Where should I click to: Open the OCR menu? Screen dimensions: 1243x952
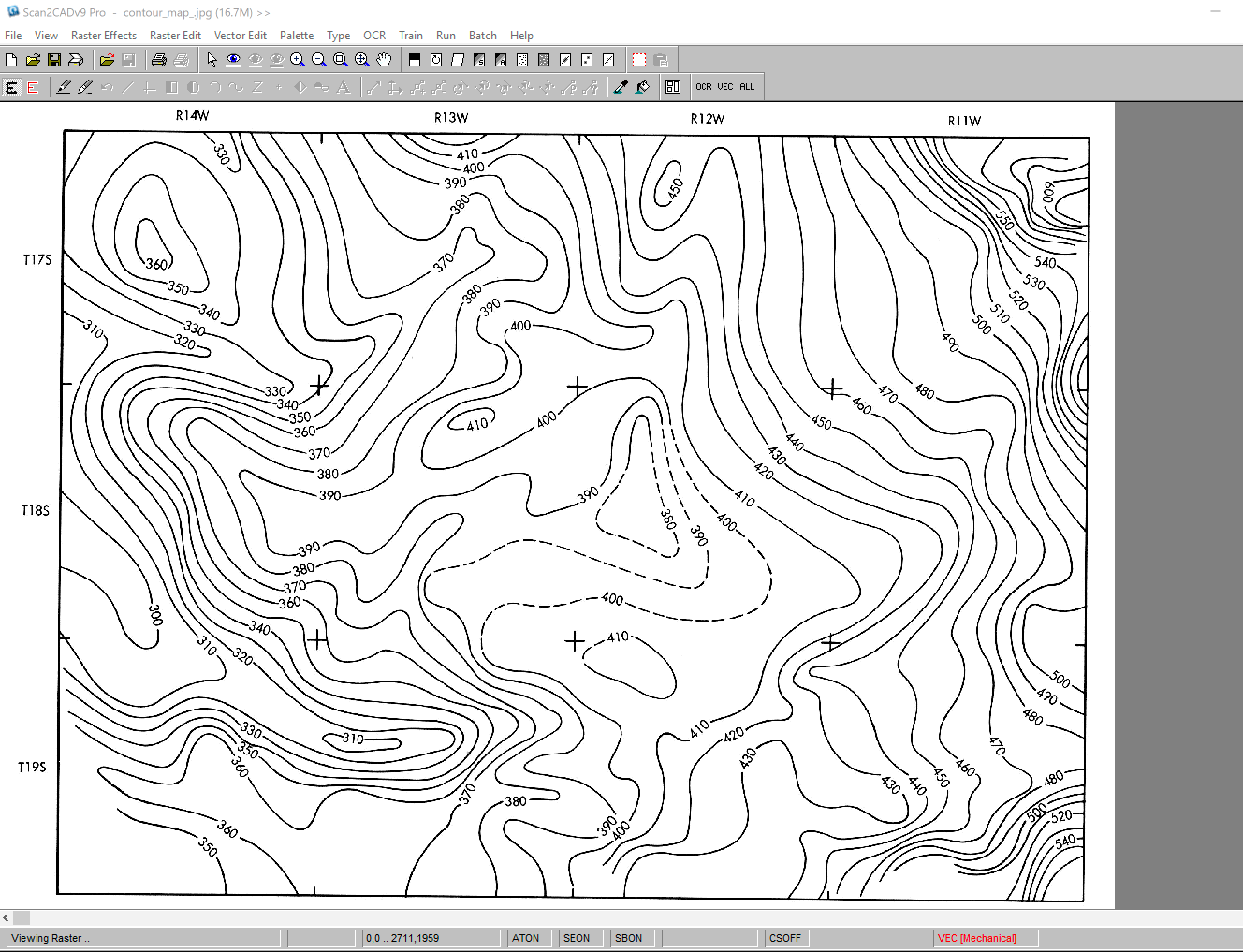[374, 35]
